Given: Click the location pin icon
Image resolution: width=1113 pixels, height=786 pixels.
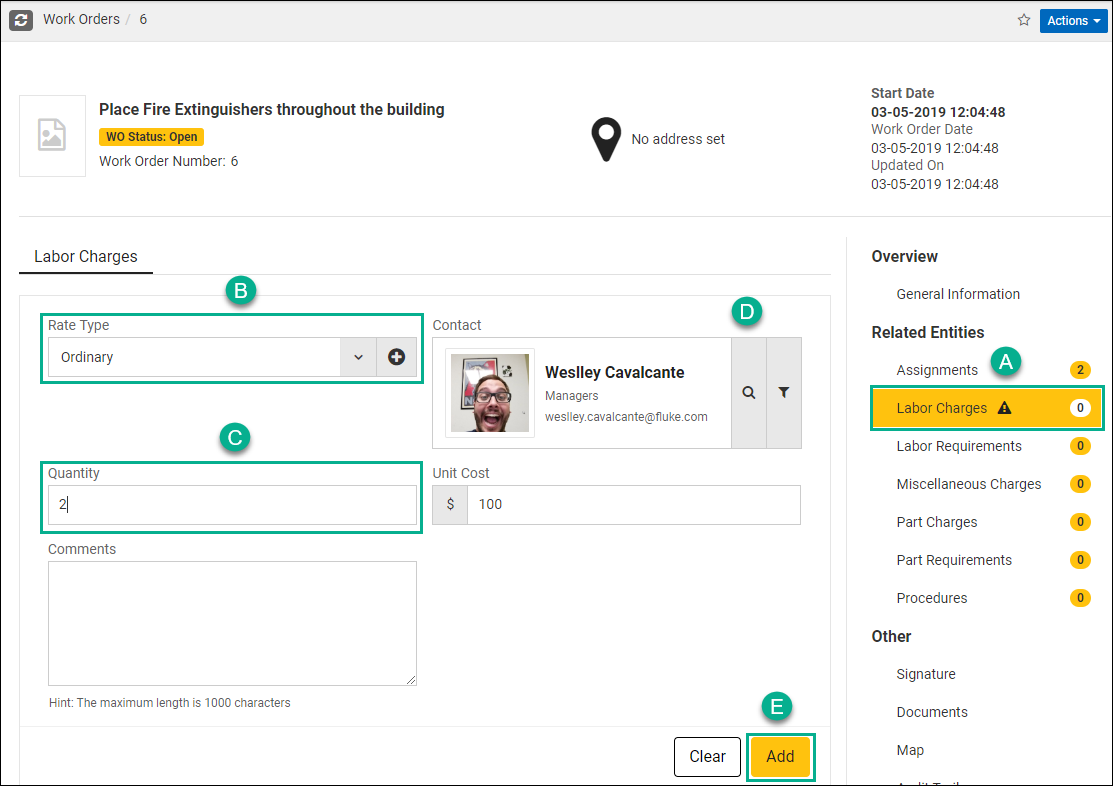Looking at the screenshot, I should [x=606, y=139].
